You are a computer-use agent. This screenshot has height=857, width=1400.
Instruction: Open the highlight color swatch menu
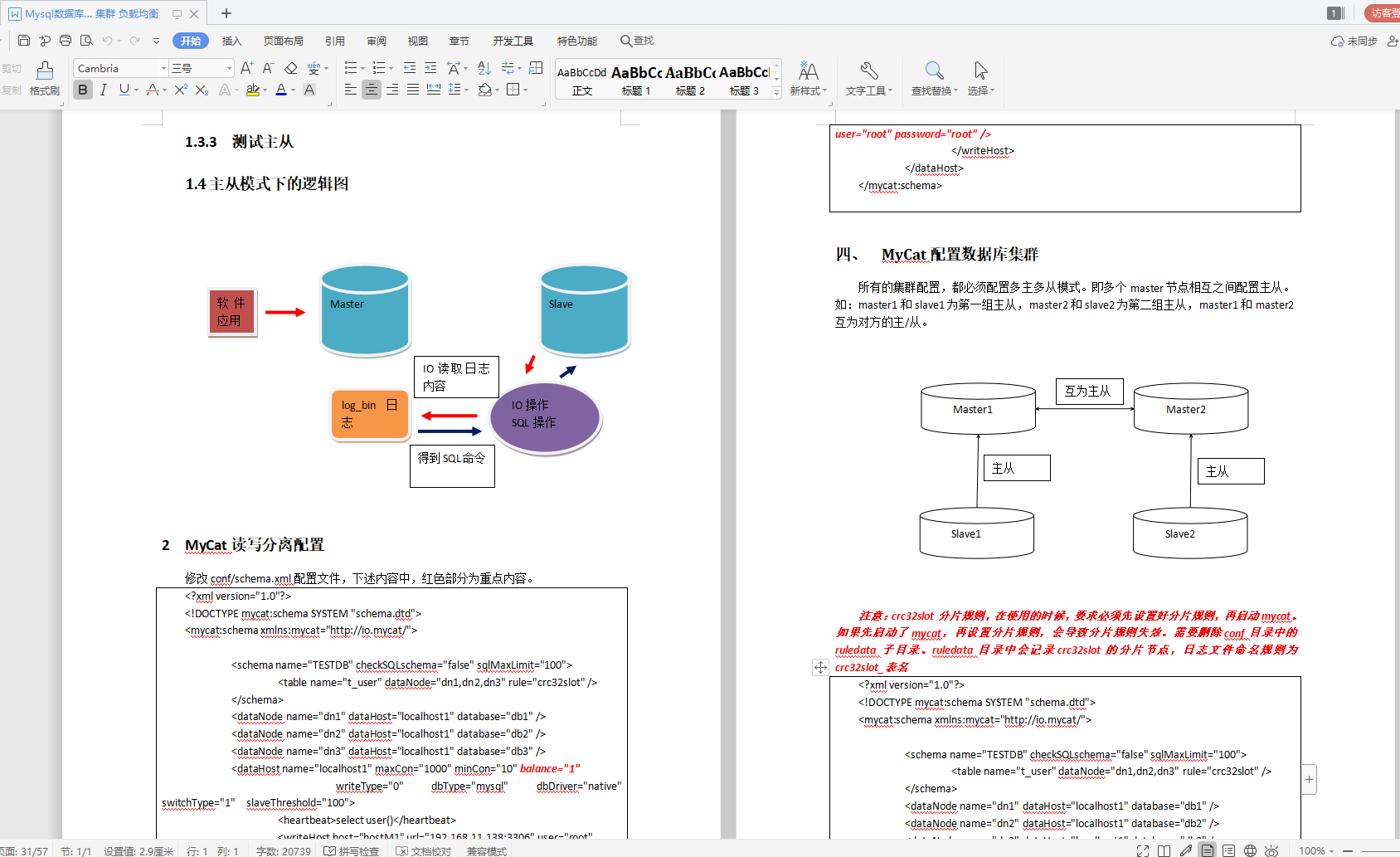(265, 90)
